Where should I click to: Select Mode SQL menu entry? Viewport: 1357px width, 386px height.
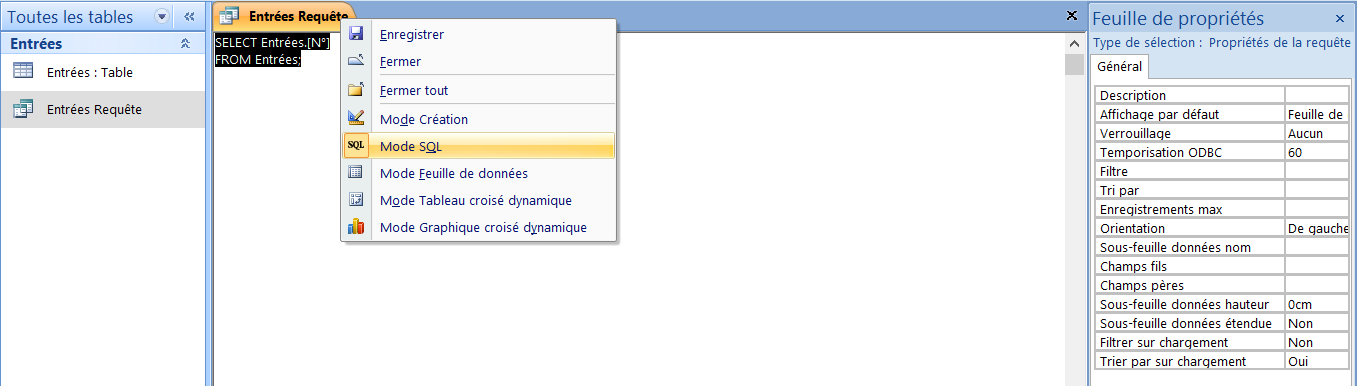(x=478, y=146)
